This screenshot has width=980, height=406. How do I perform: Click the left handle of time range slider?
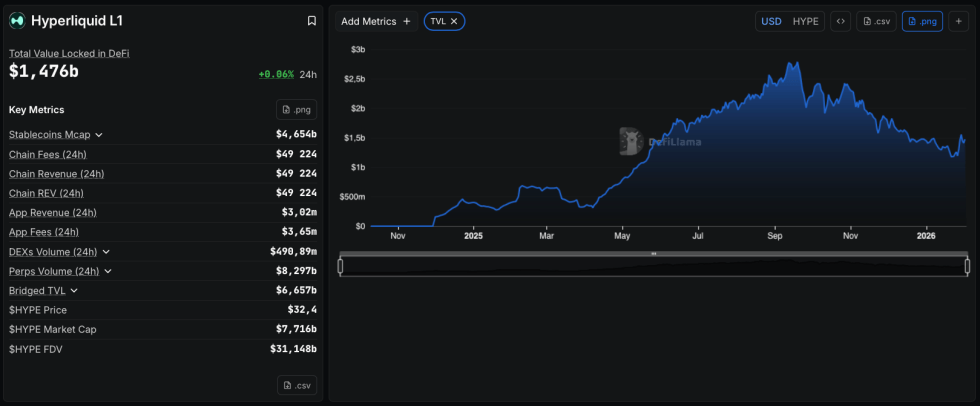point(341,266)
